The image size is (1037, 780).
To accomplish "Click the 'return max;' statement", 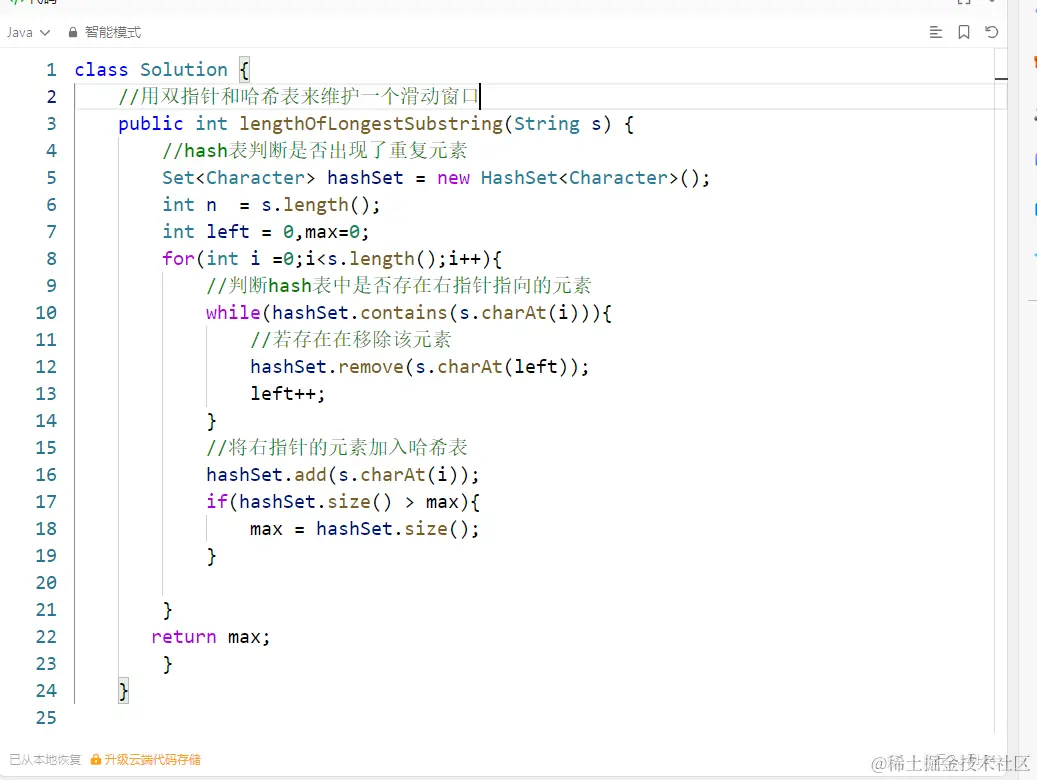I will click(211, 637).
